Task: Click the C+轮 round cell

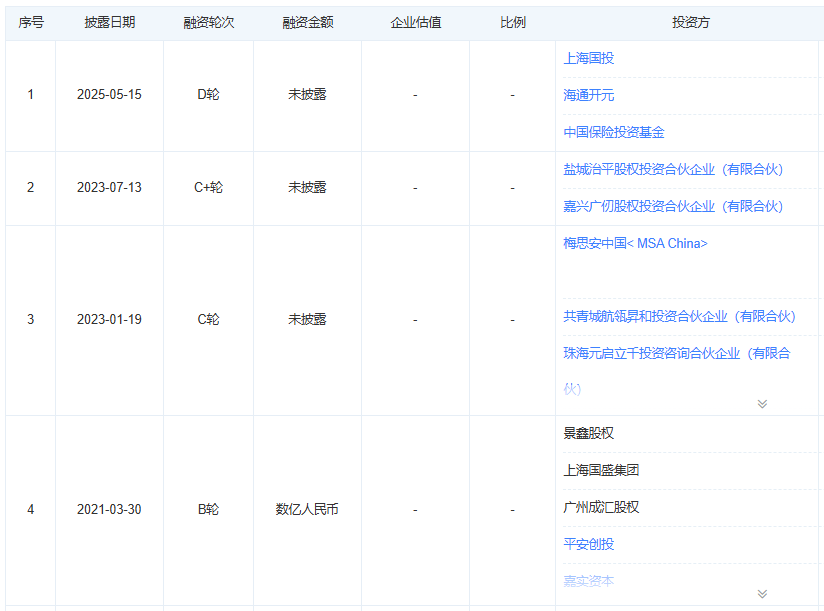Action: 209,188
